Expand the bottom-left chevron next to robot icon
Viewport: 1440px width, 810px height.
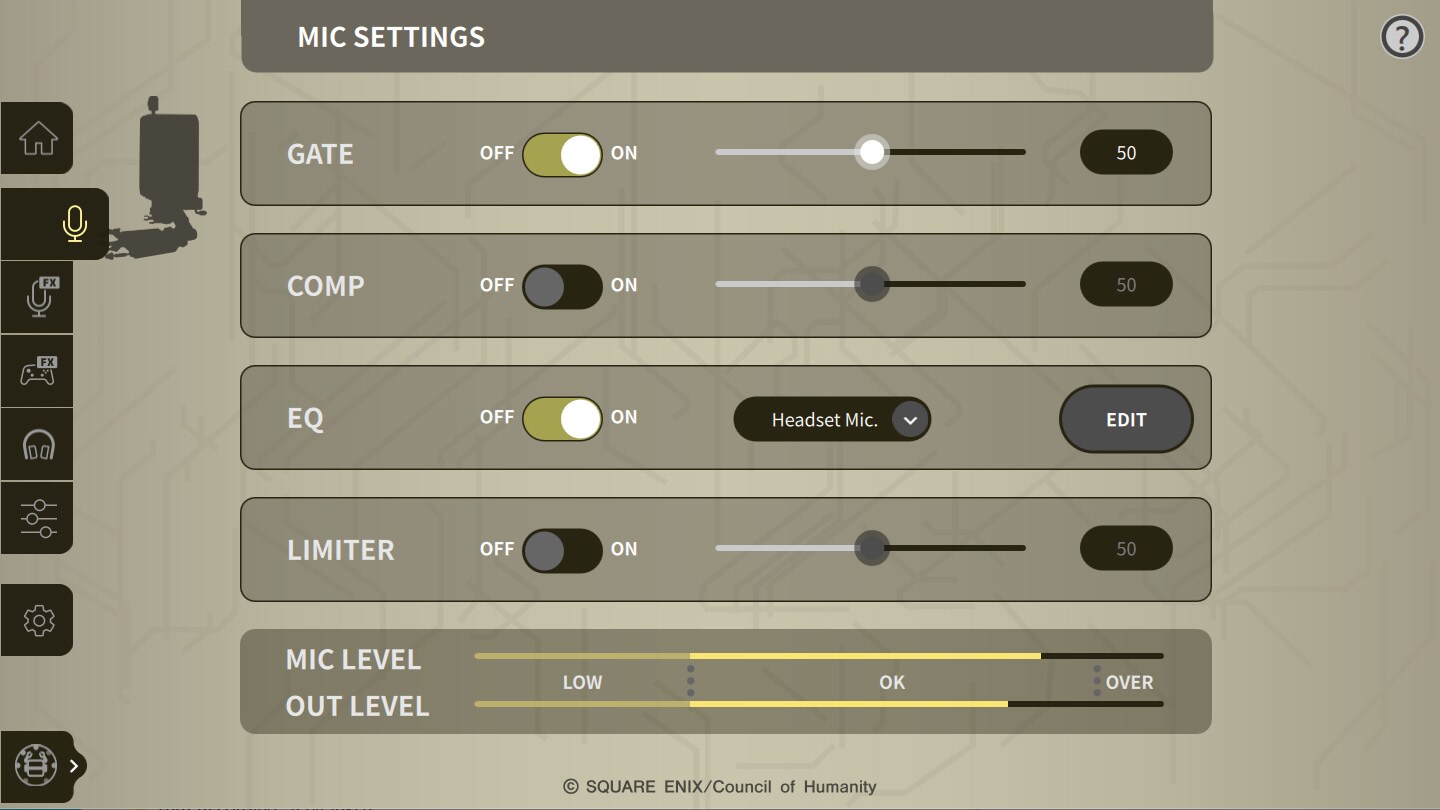pyautogui.click(x=75, y=768)
